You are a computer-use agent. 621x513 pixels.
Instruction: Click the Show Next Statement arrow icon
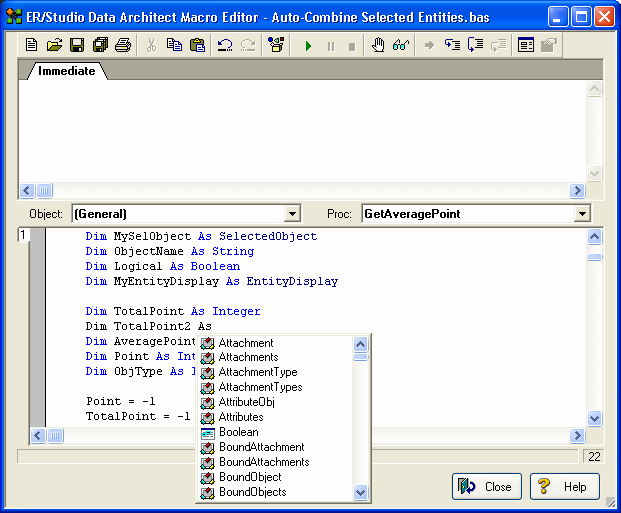pos(429,45)
